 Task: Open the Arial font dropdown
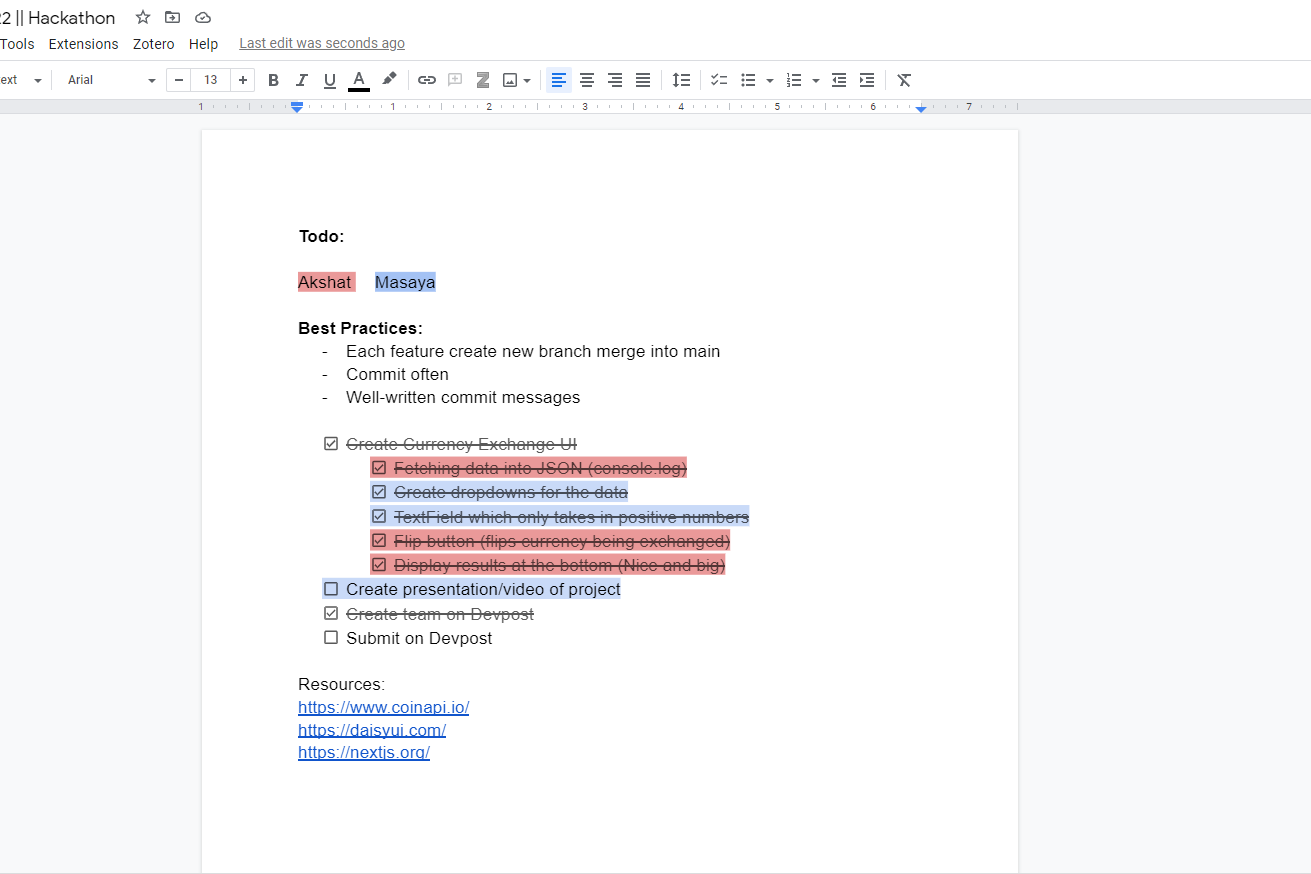[111, 80]
